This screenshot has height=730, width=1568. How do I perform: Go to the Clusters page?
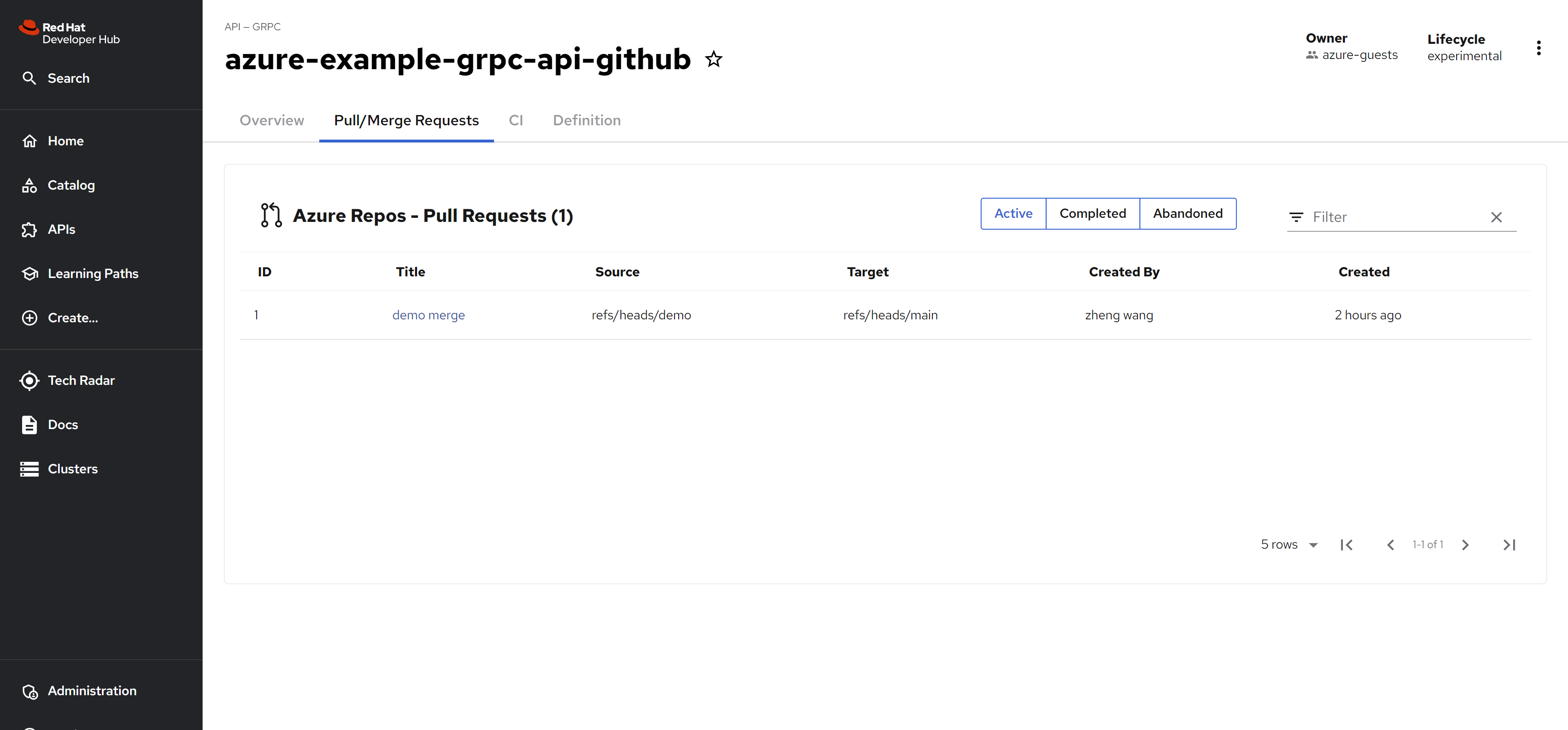coord(72,469)
